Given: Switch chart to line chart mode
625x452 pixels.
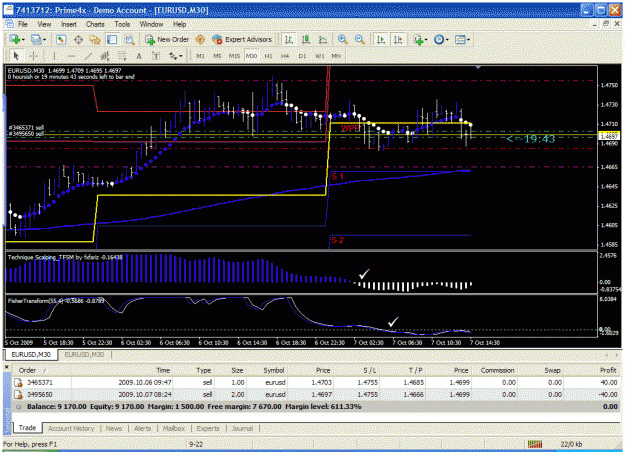Looking at the screenshot, I should 323,39.
